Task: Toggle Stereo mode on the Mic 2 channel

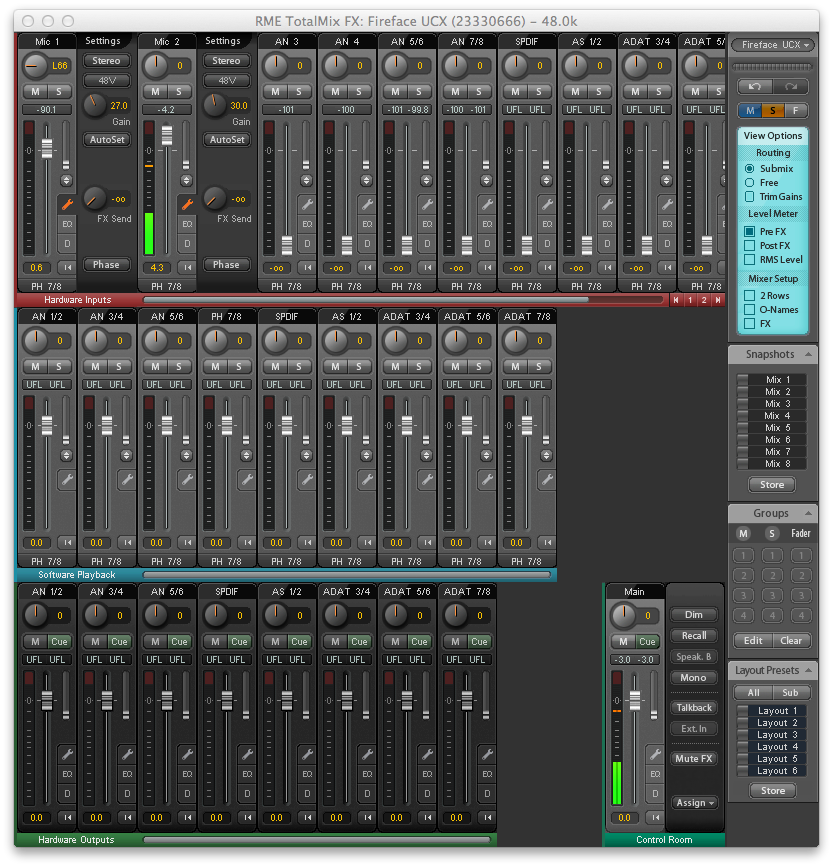Action: pos(225,60)
